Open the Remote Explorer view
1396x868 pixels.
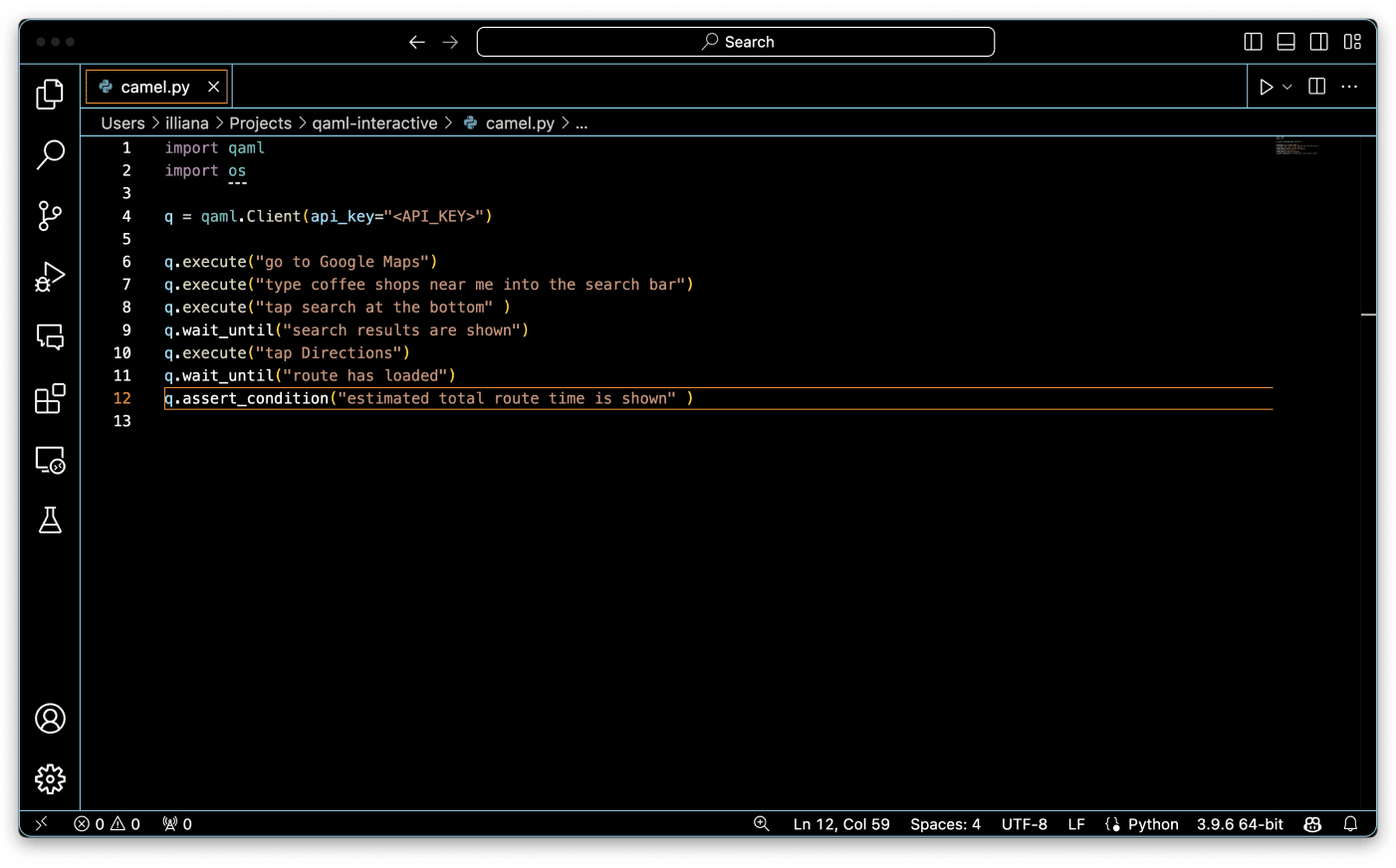pos(50,460)
